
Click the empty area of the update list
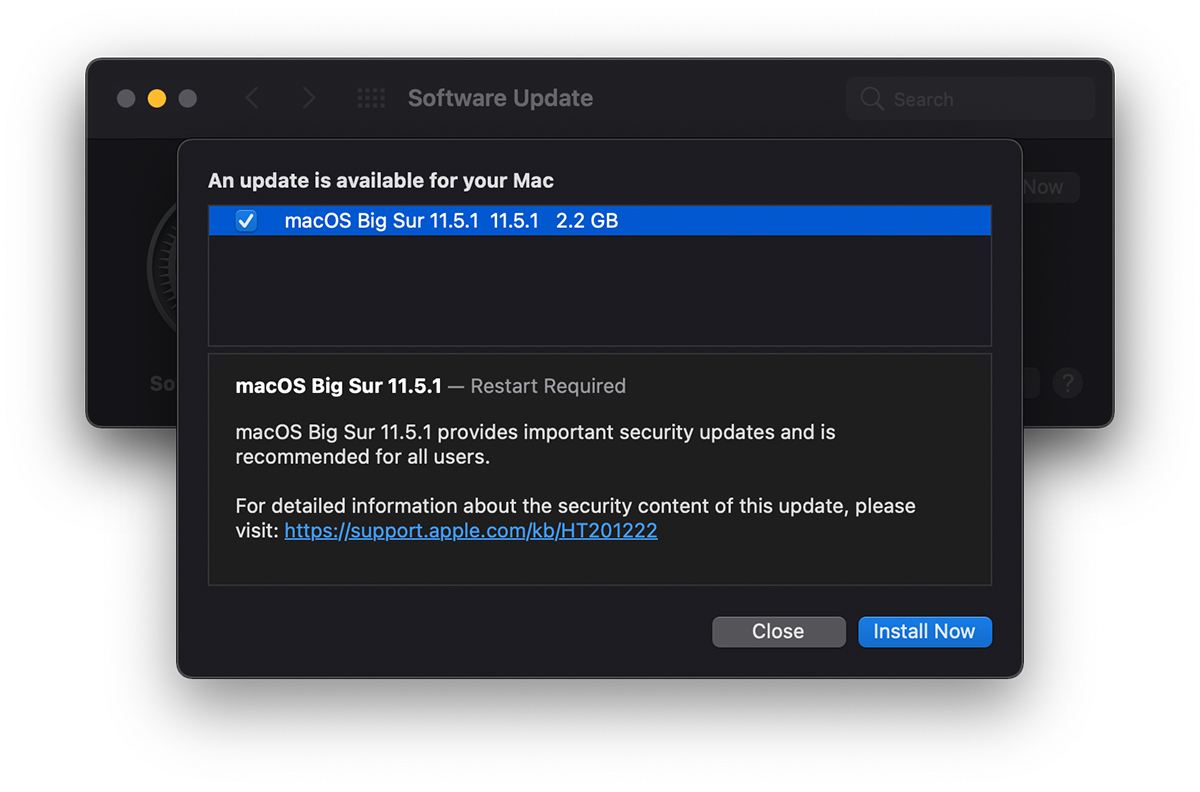(x=600, y=290)
